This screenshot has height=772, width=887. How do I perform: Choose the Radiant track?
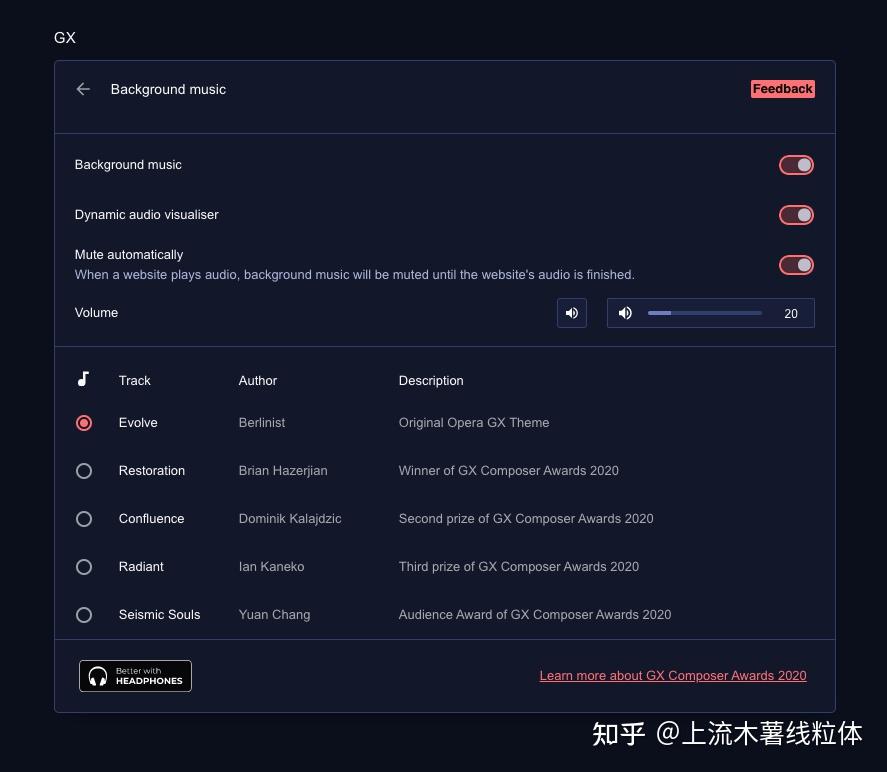pyautogui.click(x=84, y=566)
